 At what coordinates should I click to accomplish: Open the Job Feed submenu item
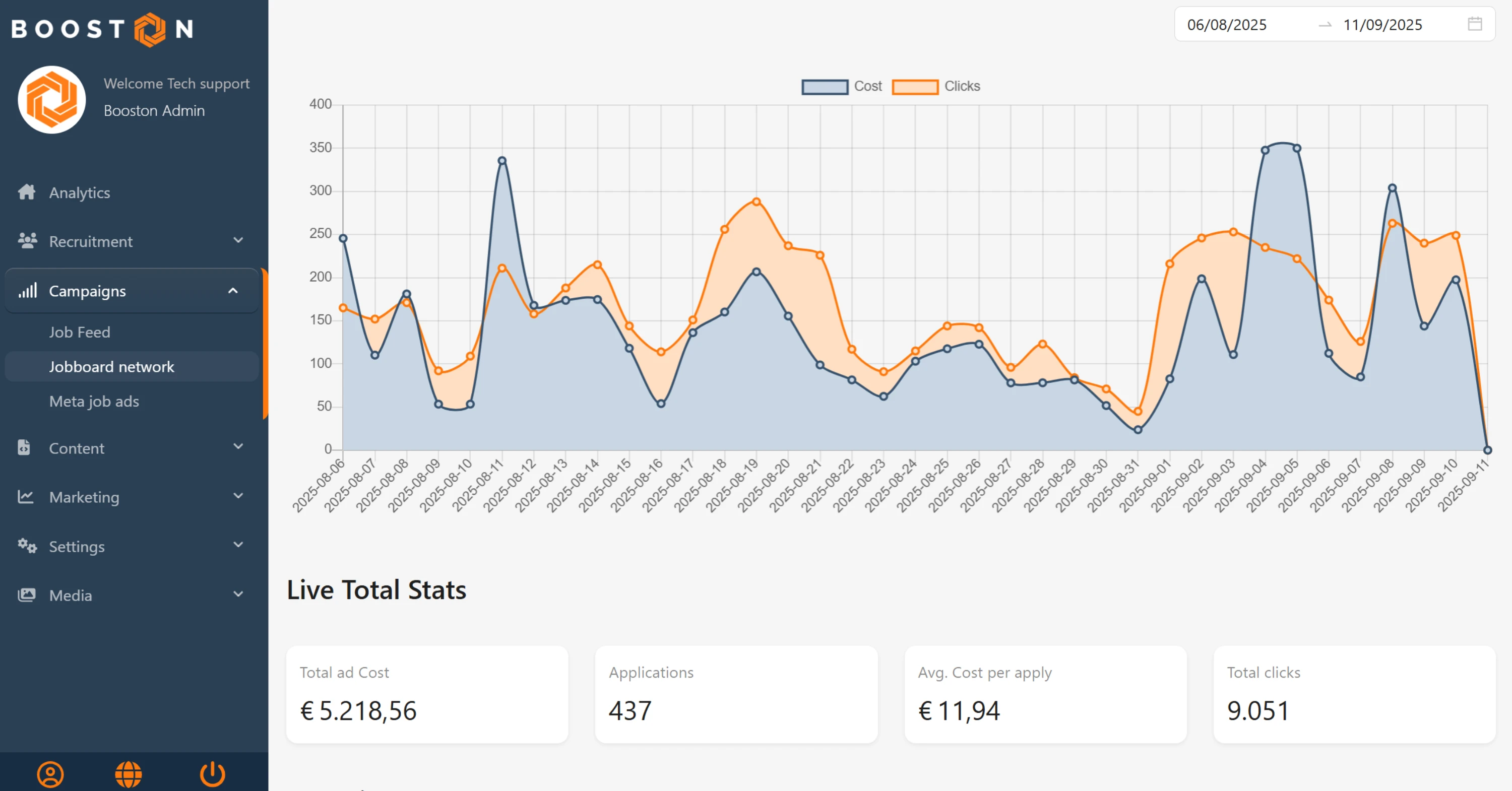point(79,332)
